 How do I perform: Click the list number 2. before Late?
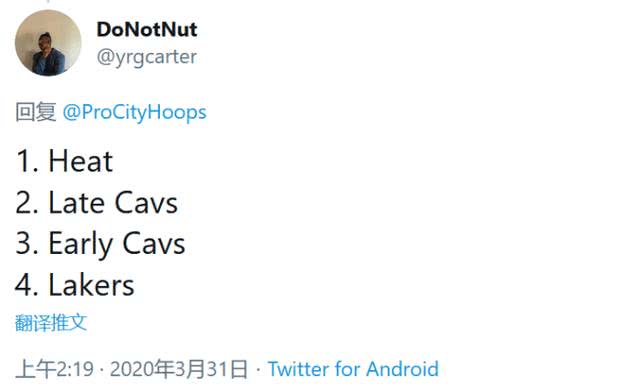[27, 203]
